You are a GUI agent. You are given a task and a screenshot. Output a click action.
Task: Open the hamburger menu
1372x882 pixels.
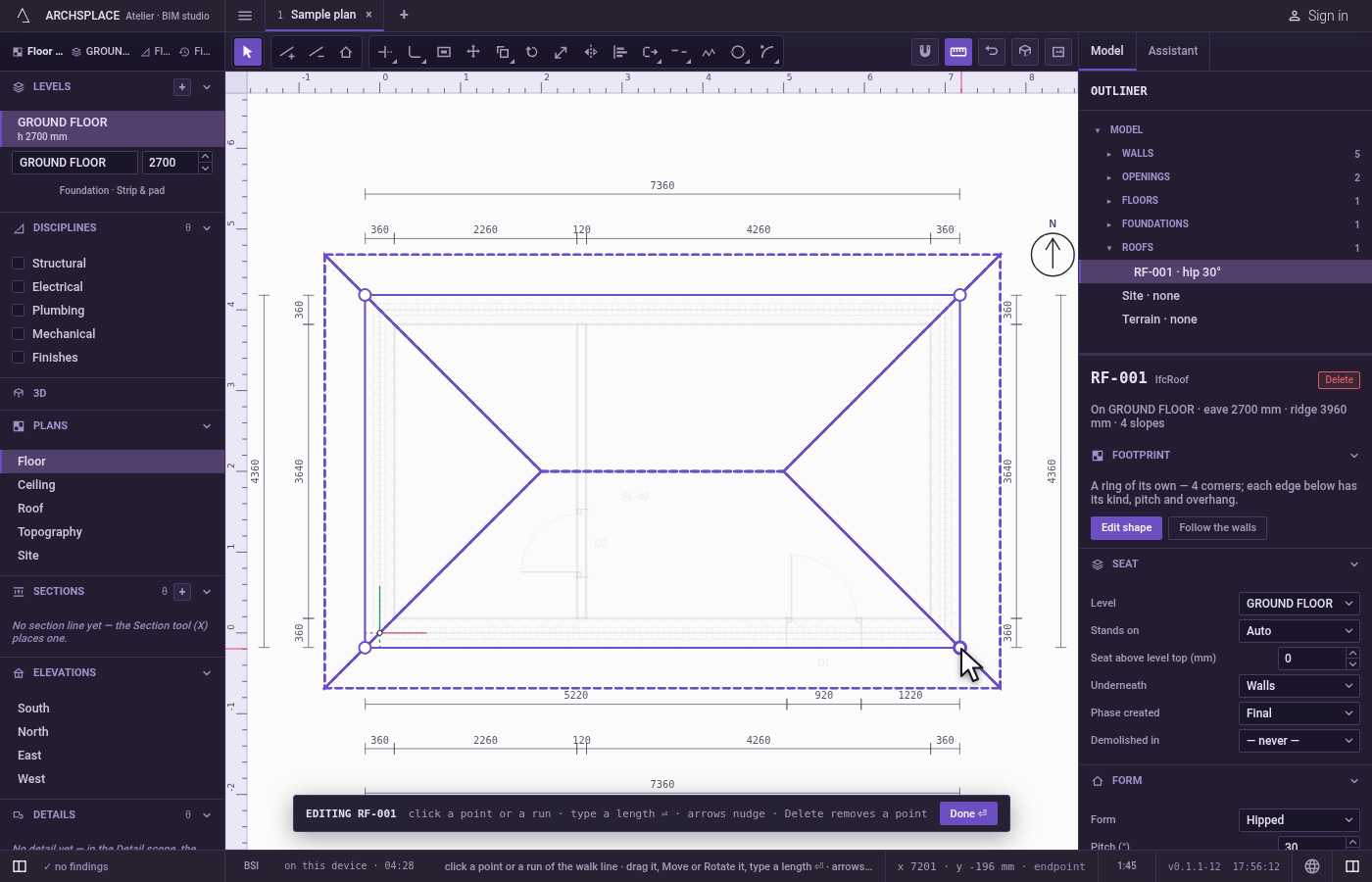[x=245, y=16]
